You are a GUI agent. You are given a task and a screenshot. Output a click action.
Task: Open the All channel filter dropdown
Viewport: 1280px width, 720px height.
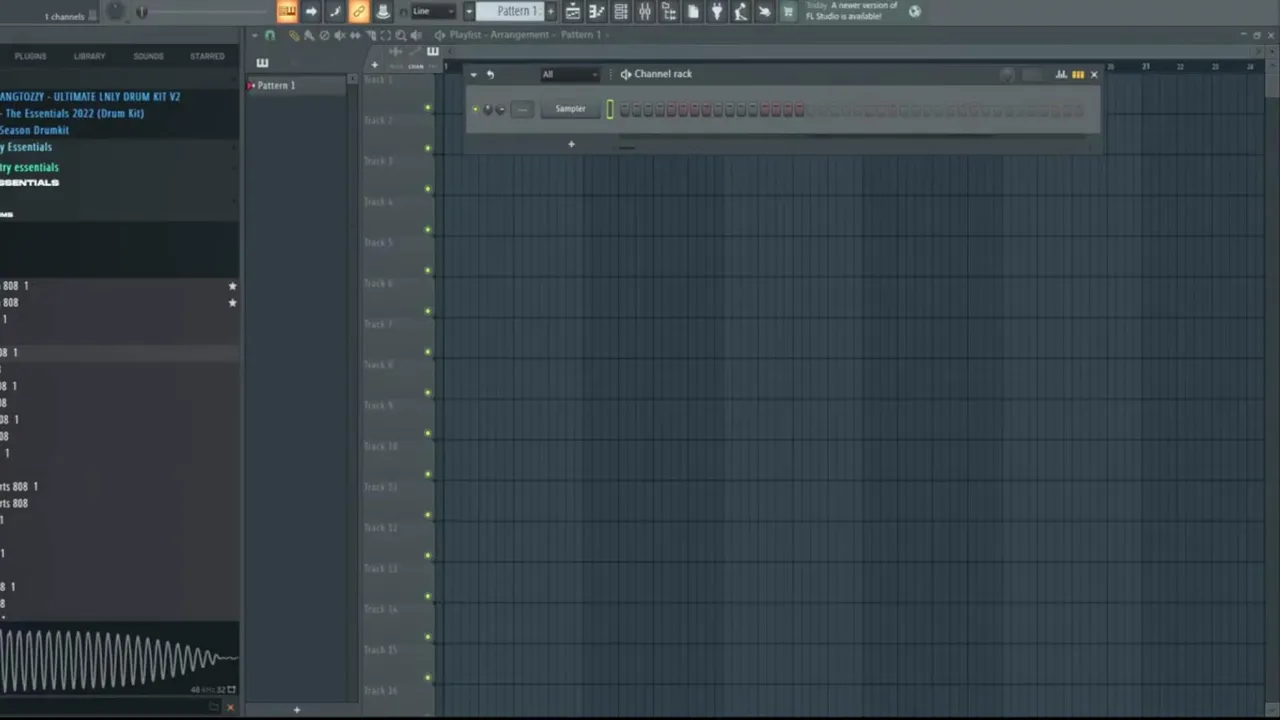click(x=569, y=74)
